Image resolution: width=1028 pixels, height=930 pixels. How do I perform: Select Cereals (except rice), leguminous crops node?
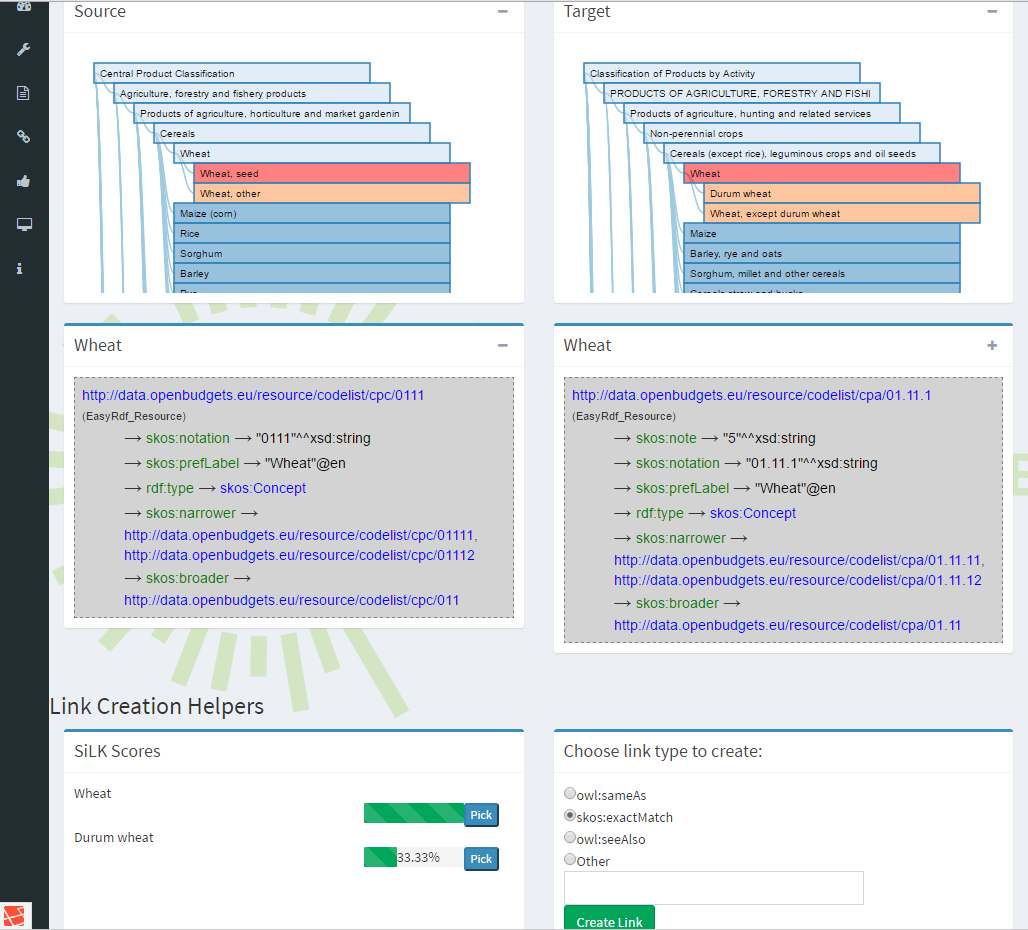coord(802,153)
